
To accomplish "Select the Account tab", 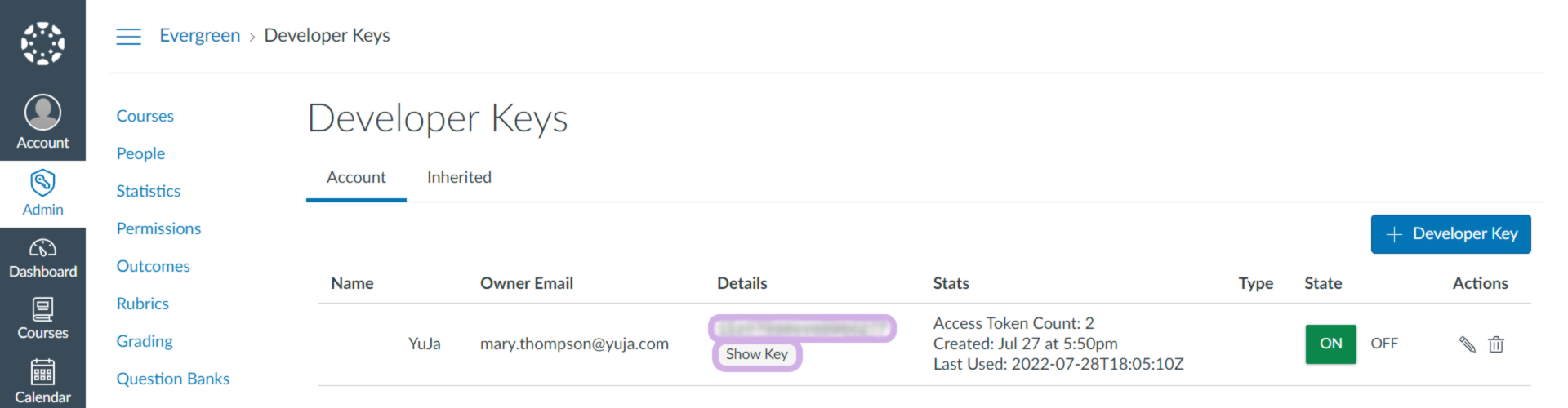I will pyautogui.click(x=356, y=177).
